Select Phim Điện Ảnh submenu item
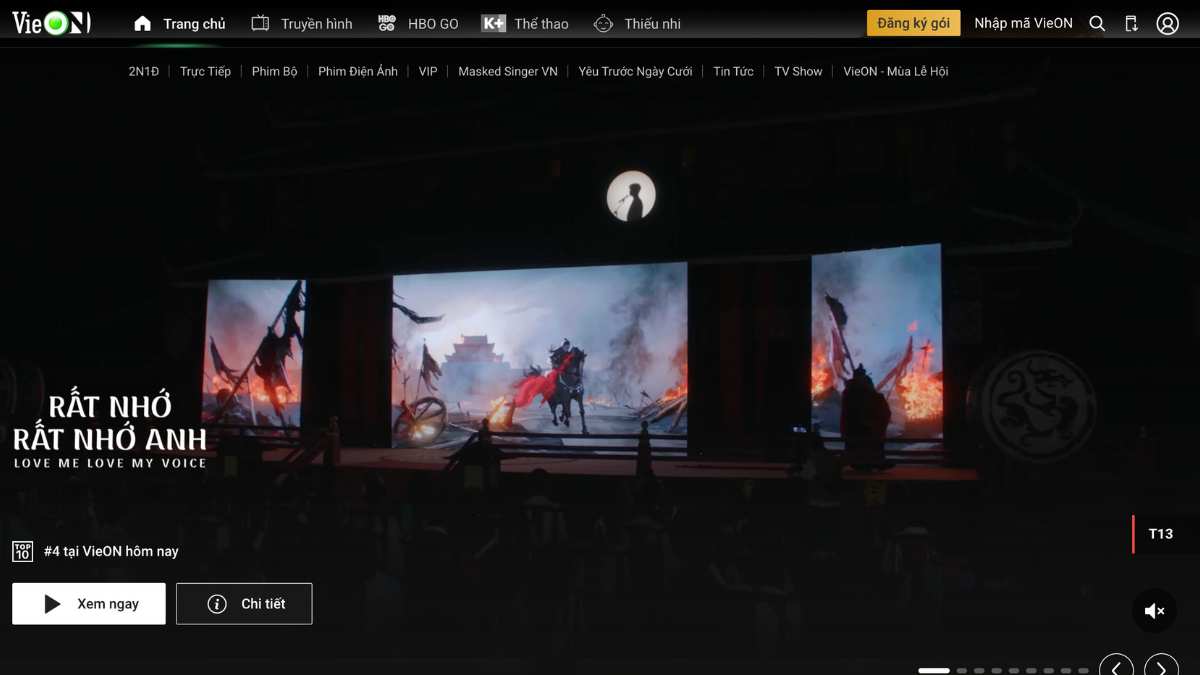This screenshot has width=1200, height=675. 358,71
